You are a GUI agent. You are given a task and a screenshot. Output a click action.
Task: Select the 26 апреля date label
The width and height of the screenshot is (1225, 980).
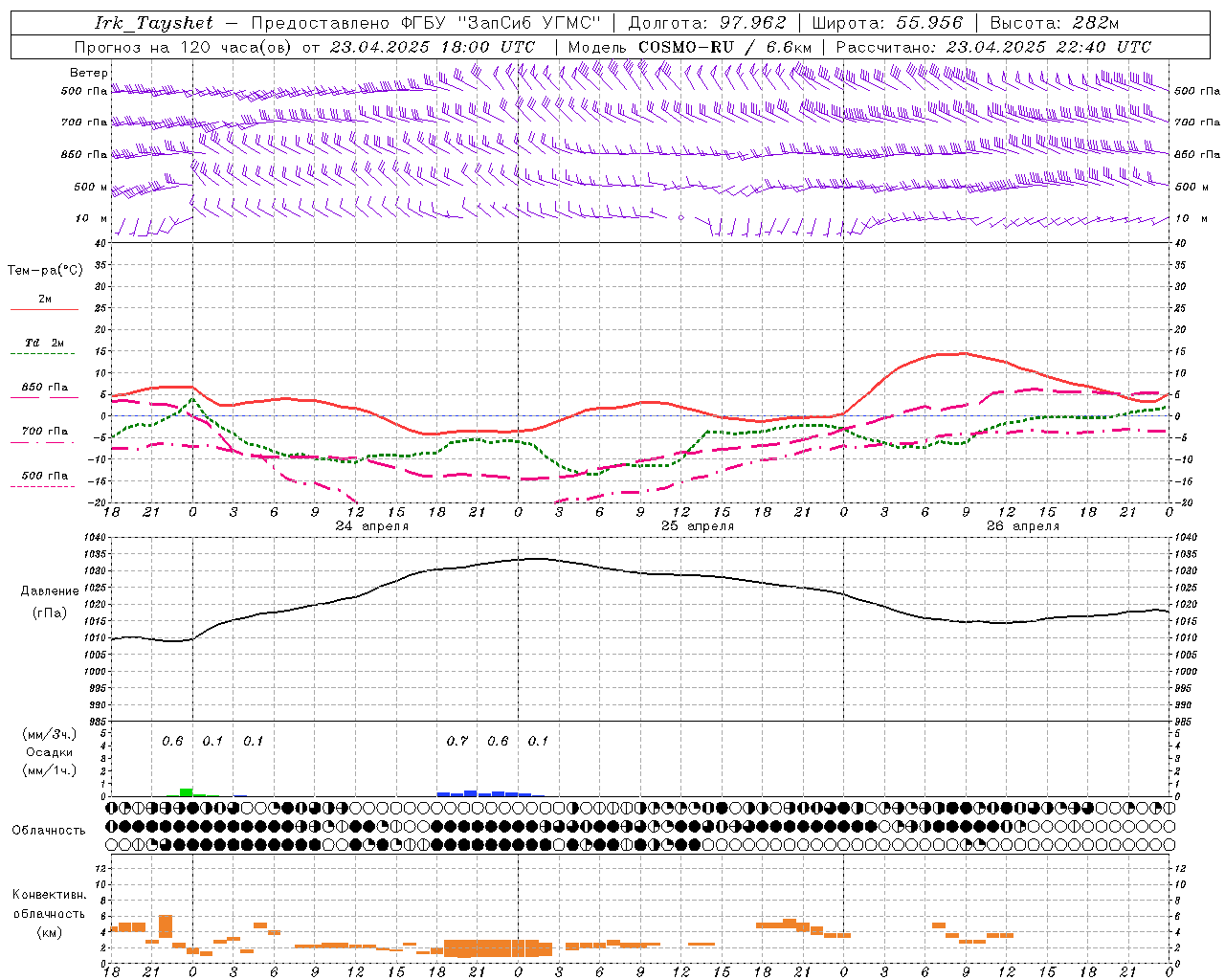[1023, 526]
